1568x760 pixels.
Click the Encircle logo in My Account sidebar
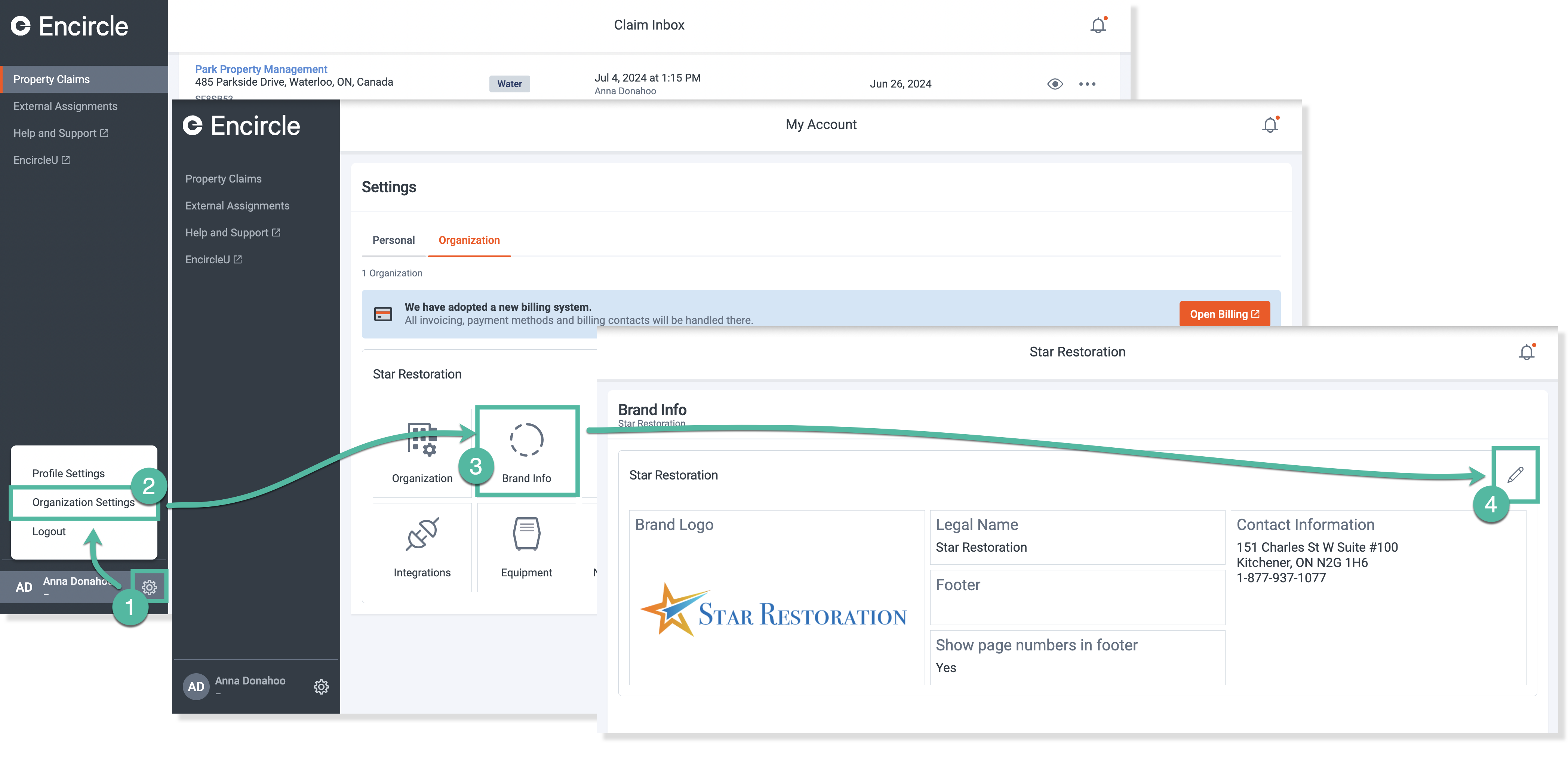(242, 126)
